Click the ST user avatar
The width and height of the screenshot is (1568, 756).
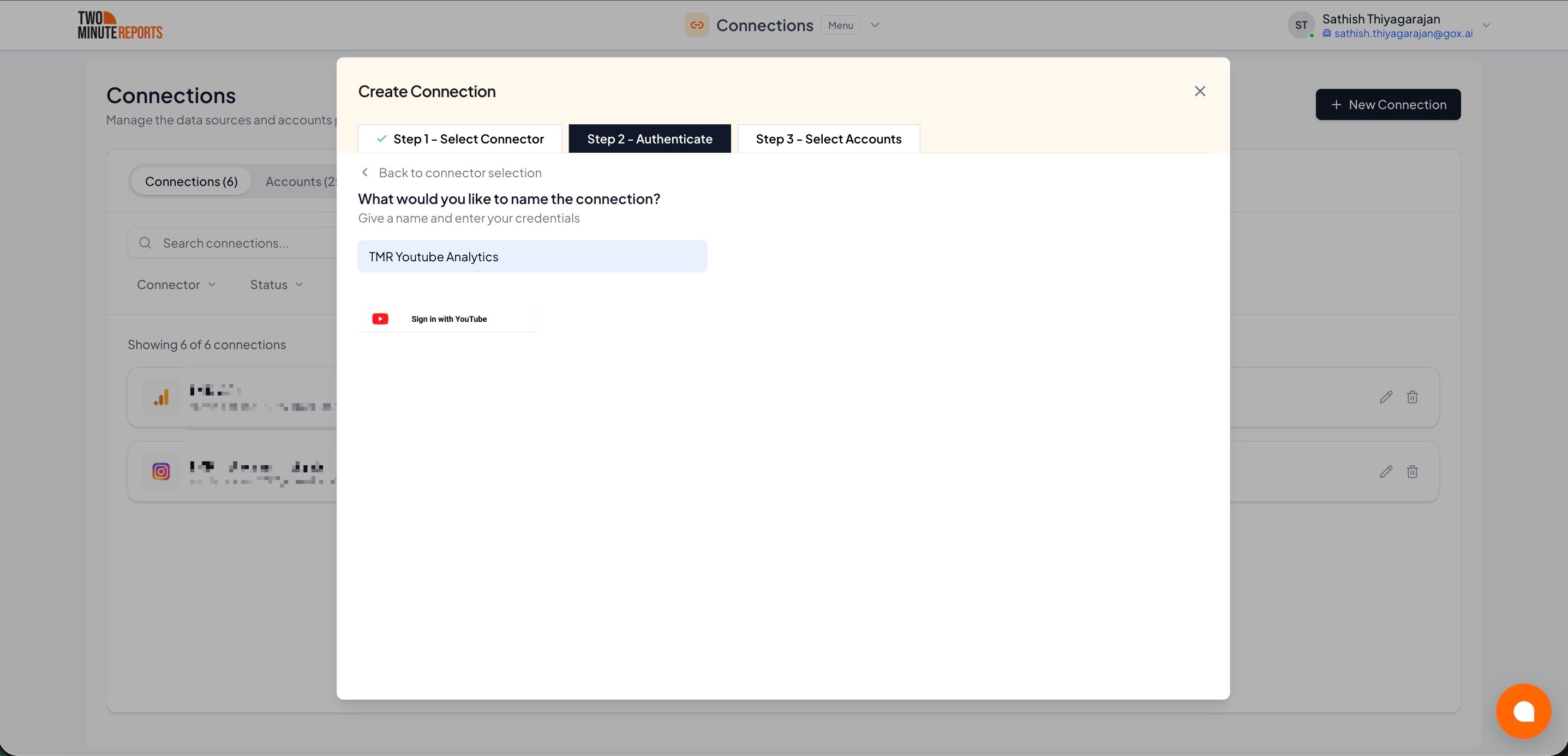click(x=1301, y=25)
